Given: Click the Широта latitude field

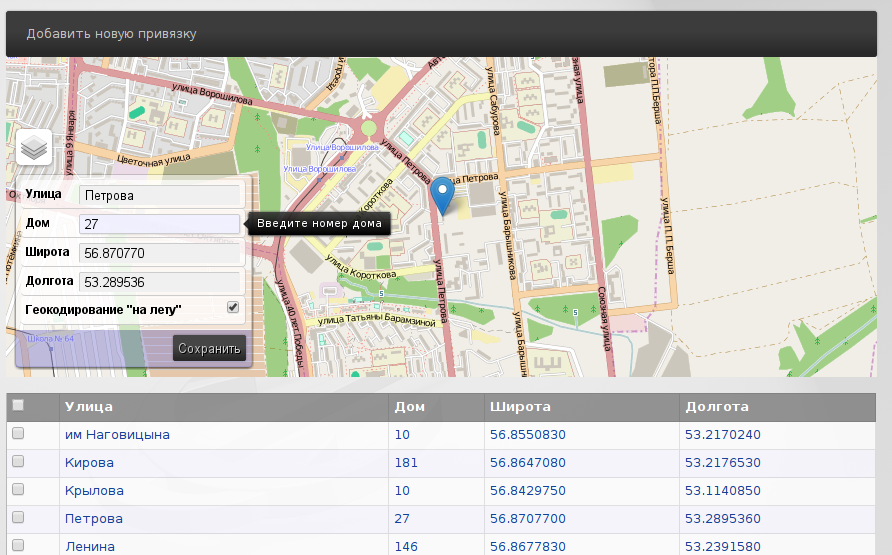Looking at the screenshot, I should [x=160, y=253].
